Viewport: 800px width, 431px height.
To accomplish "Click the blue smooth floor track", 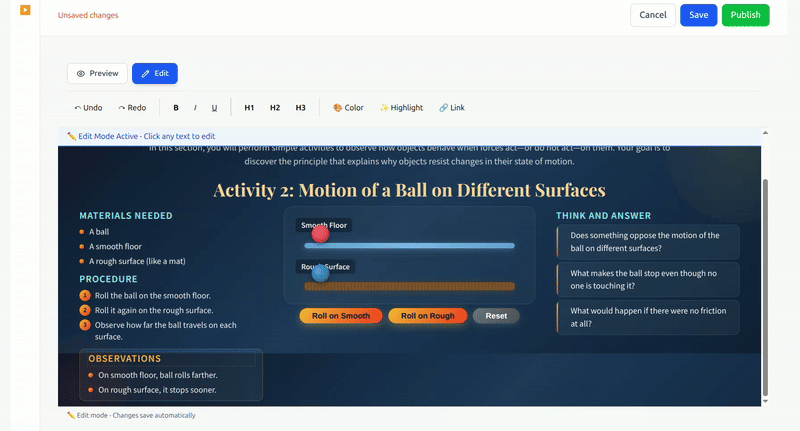I will [409, 246].
